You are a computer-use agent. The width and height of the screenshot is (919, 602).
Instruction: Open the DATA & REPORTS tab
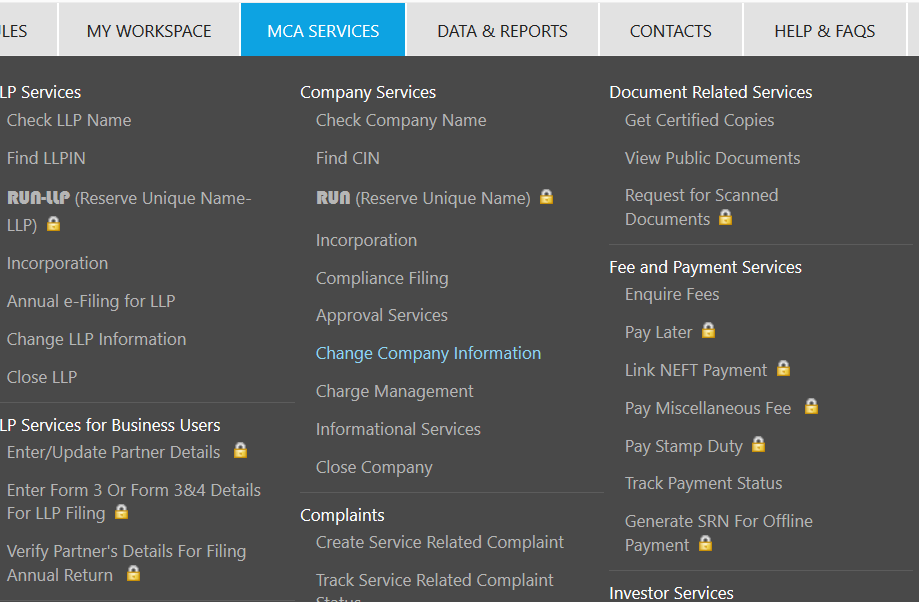pyautogui.click(x=502, y=30)
